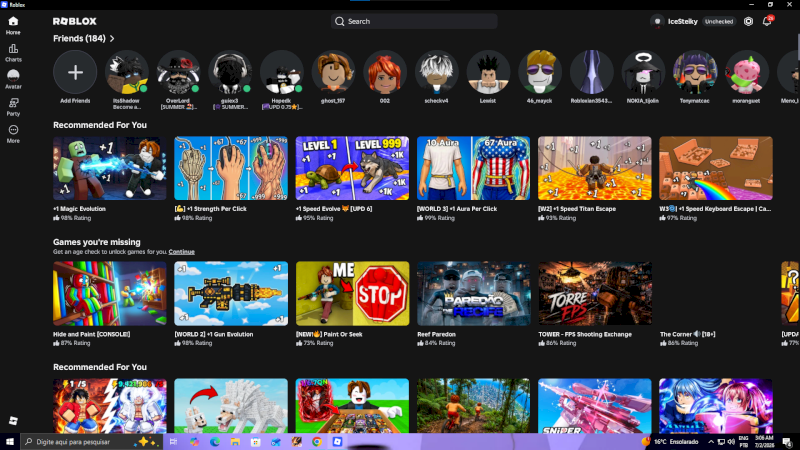Screen dimensions: 800x450
Task: Open the anime characters game thumbnail
Action: [x=716, y=406]
